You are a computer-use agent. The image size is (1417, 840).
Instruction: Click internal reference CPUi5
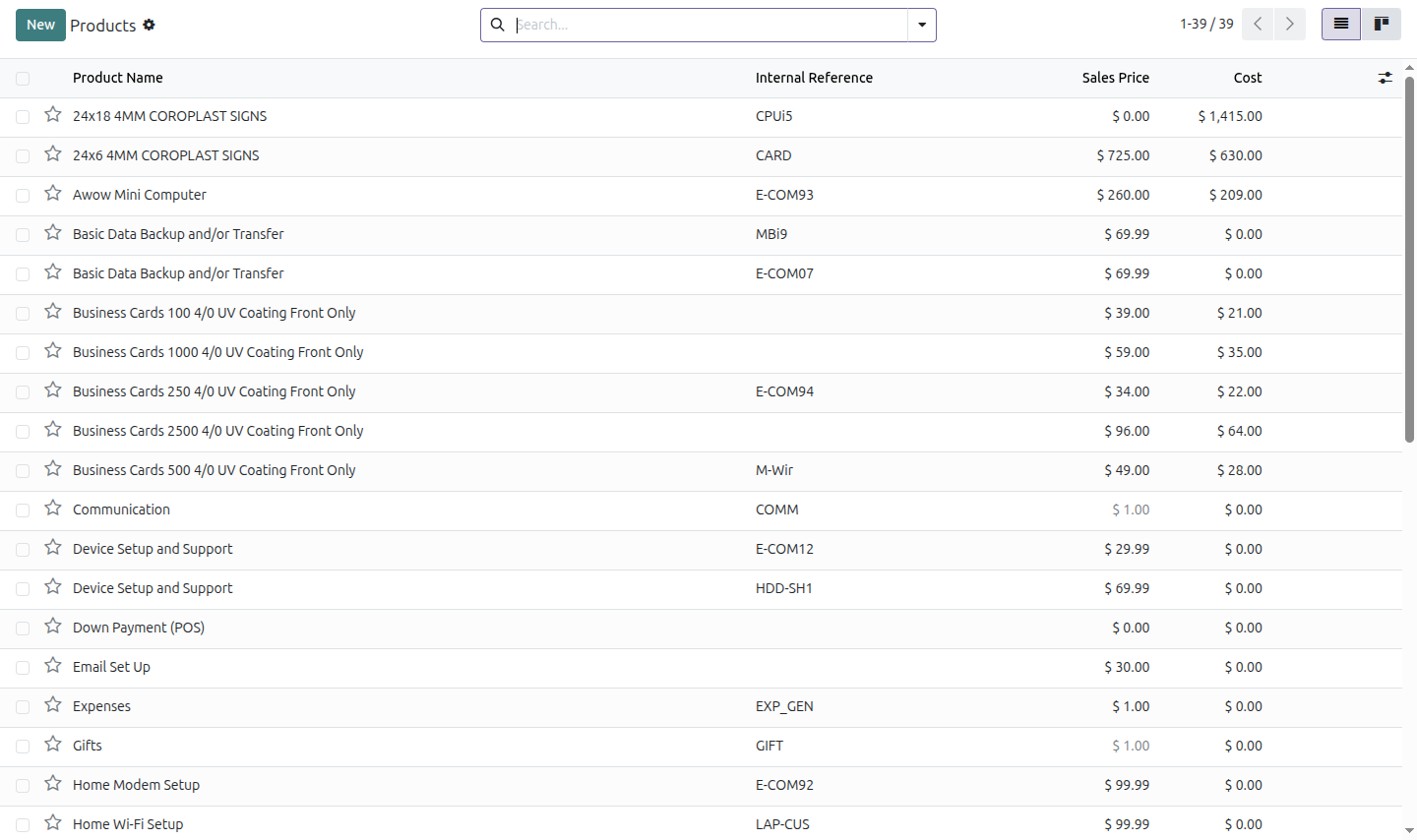pos(773,116)
